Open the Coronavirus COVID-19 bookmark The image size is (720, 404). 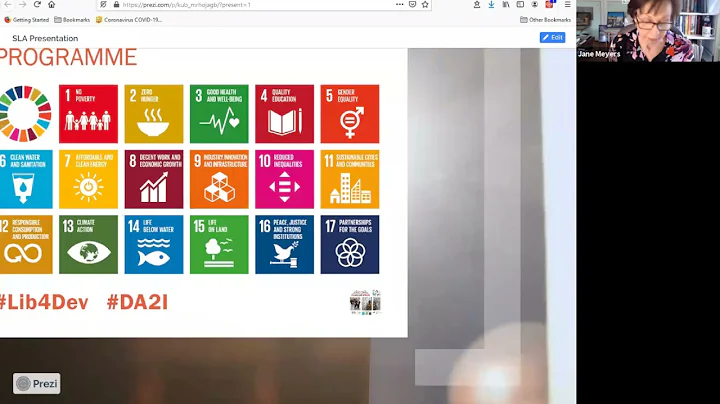(x=129, y=20)
